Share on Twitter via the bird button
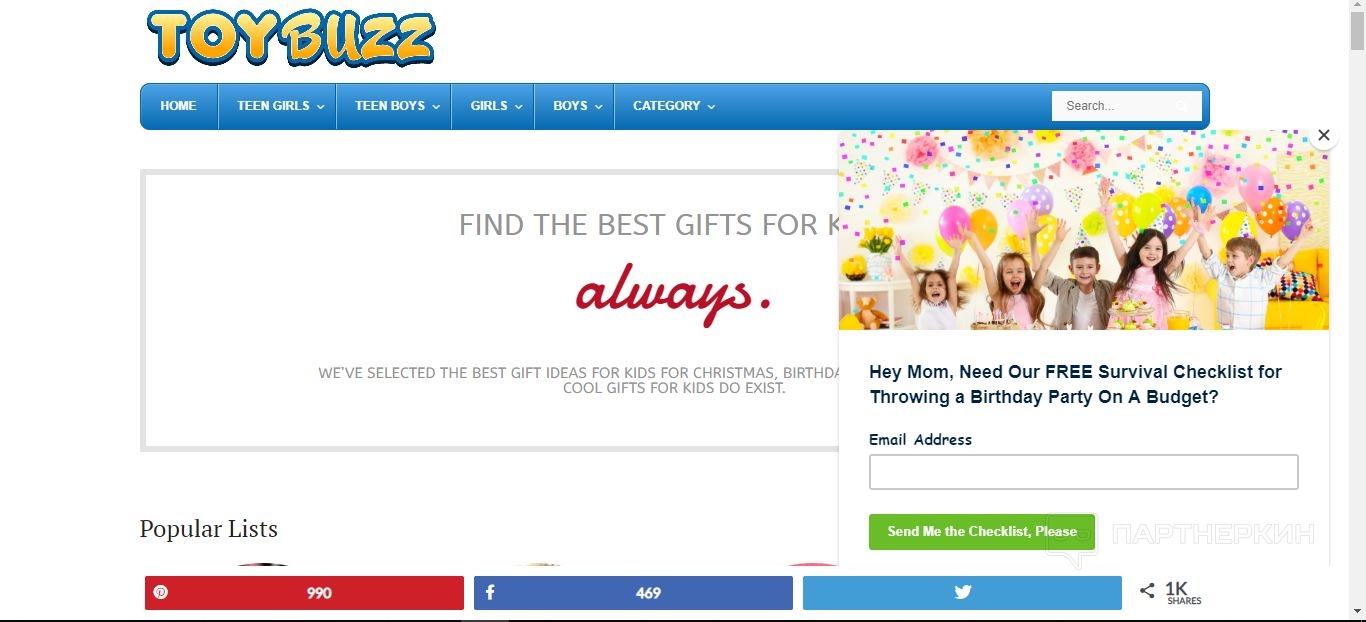 point(962,593)
